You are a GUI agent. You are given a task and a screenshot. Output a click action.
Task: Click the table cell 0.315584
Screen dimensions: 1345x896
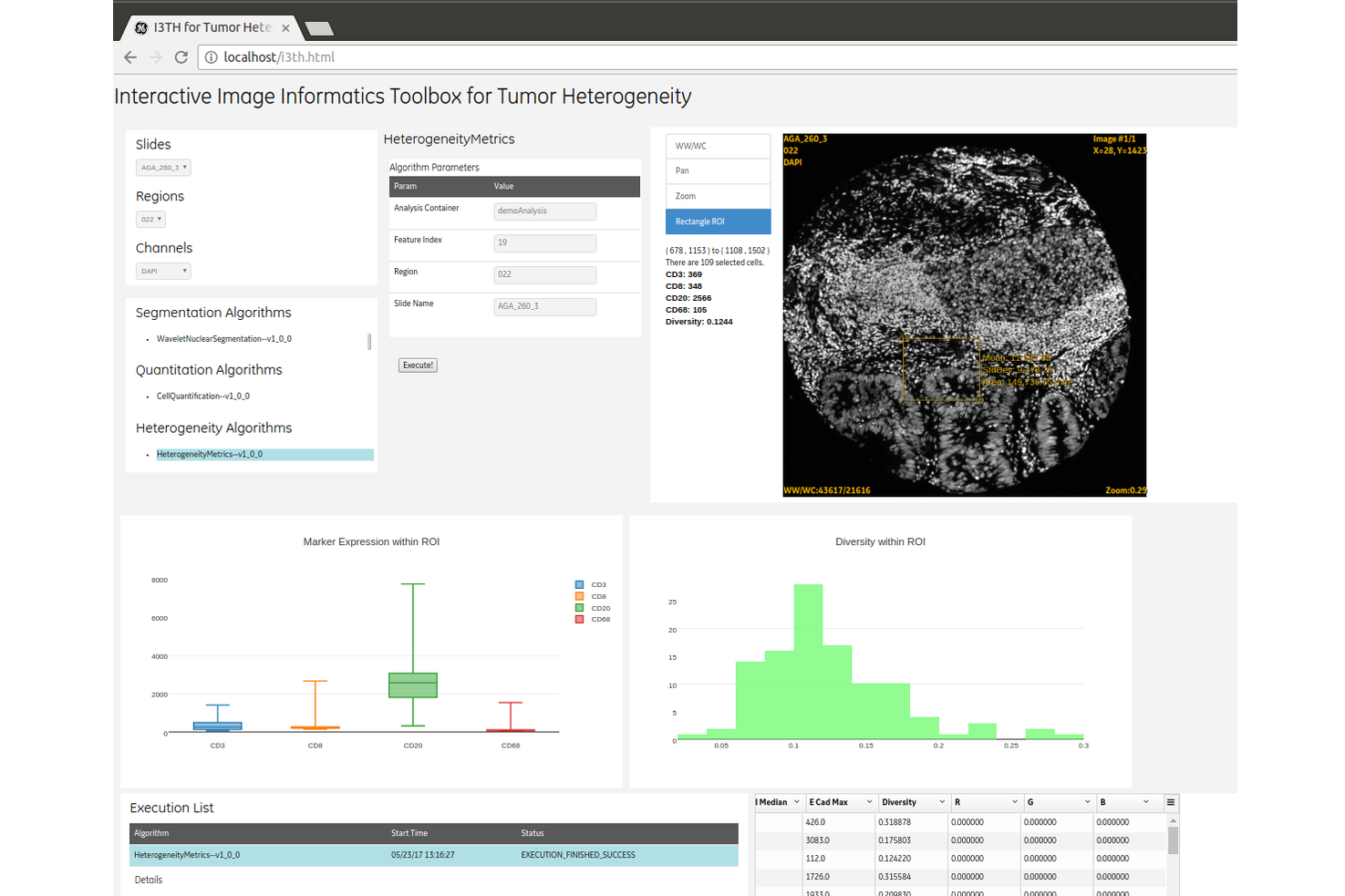pyautogui.click(x=912, y=877)
